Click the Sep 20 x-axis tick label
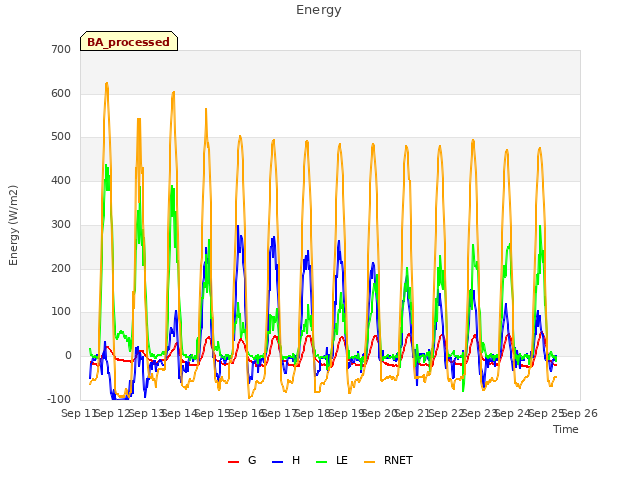The height and width of the screenshot is (480, 640). tap(380, 413)
